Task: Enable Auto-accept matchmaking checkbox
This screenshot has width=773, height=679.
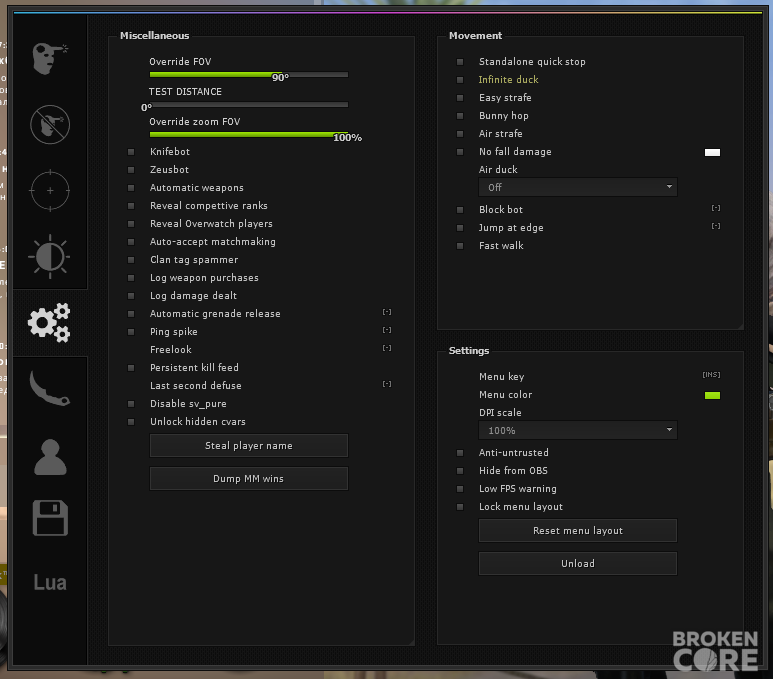Action: 131,242
